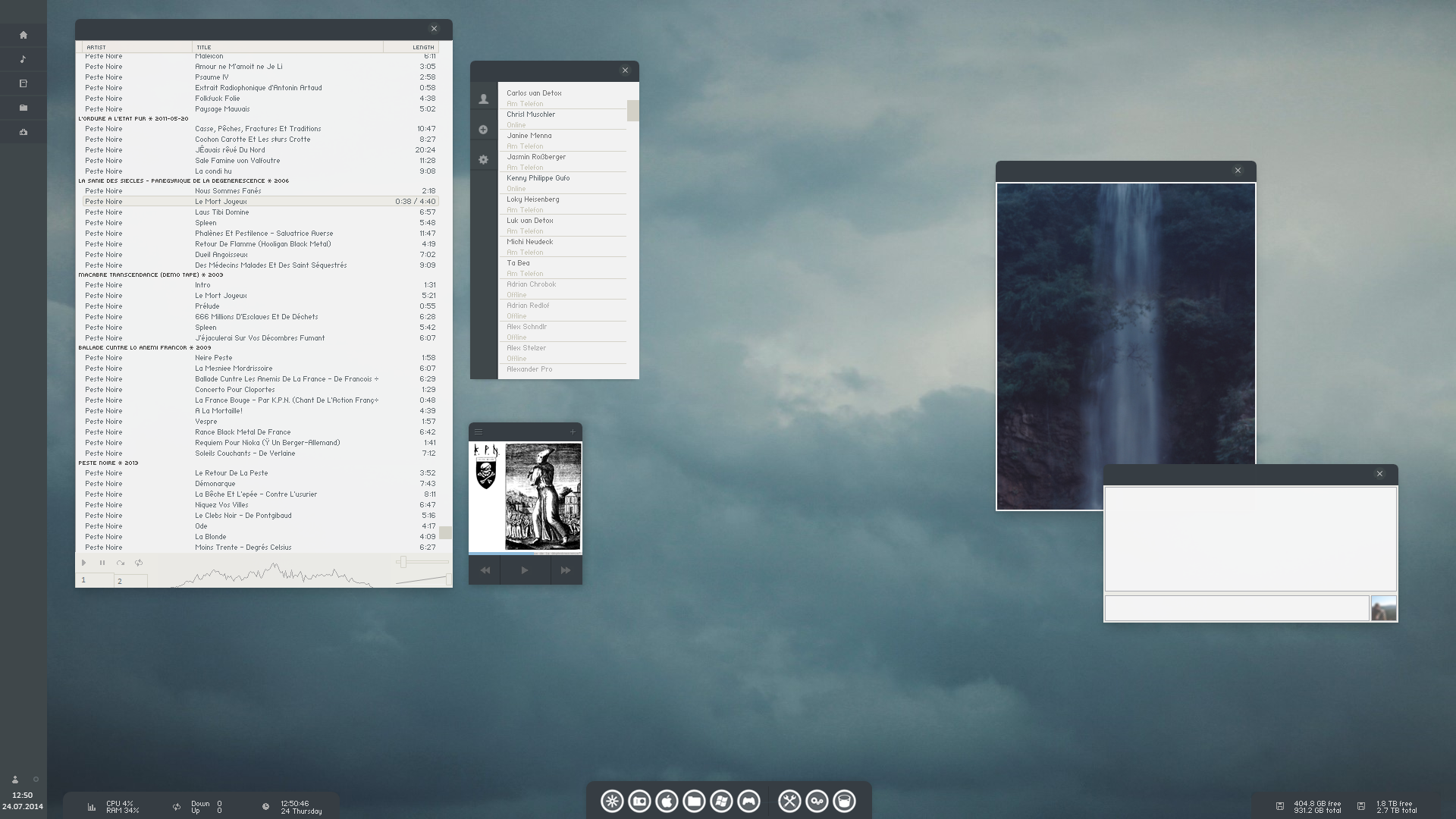The width and height of the screenshot is (1456, 819).
Task: Open the music note icon in sidebar
Action: coord(24,59)
